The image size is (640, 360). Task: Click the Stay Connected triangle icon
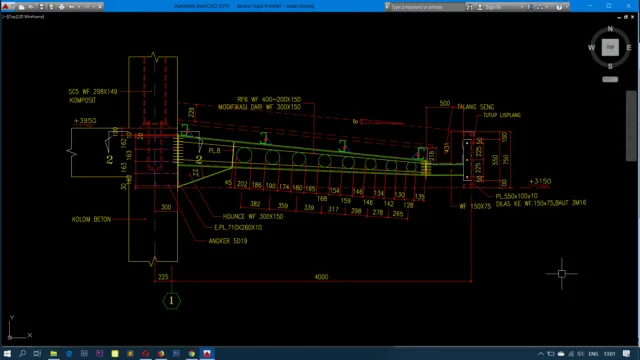(540, 7)
